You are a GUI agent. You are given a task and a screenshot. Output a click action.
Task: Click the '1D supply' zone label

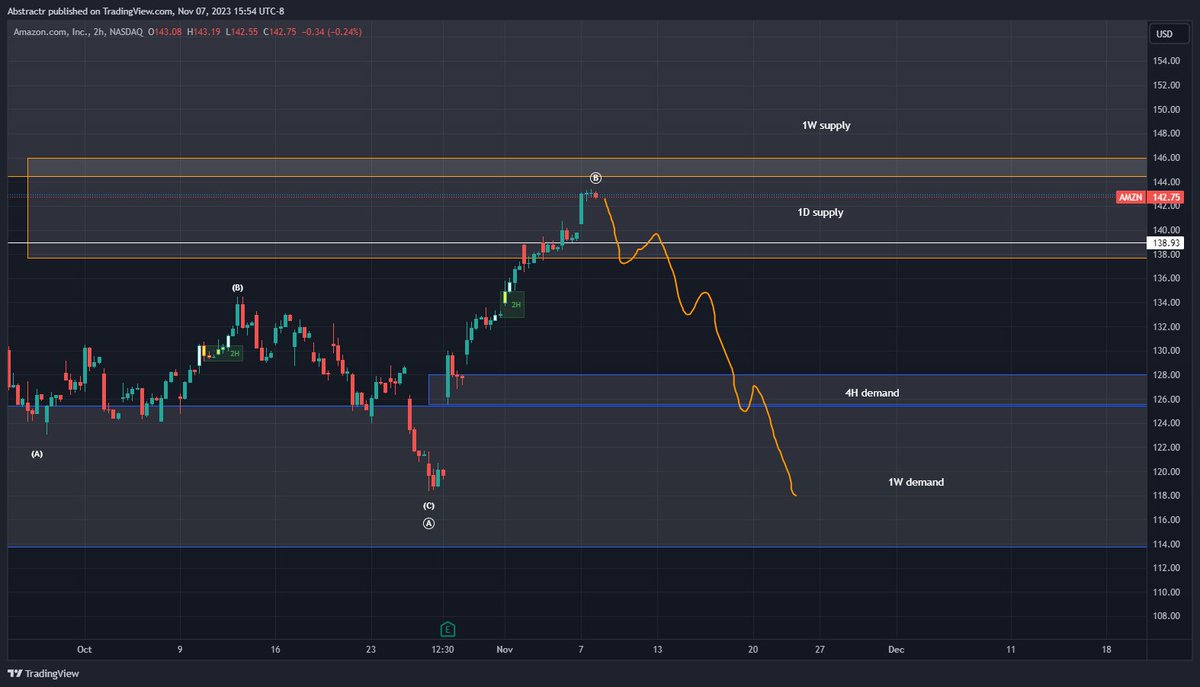[819, 213]
